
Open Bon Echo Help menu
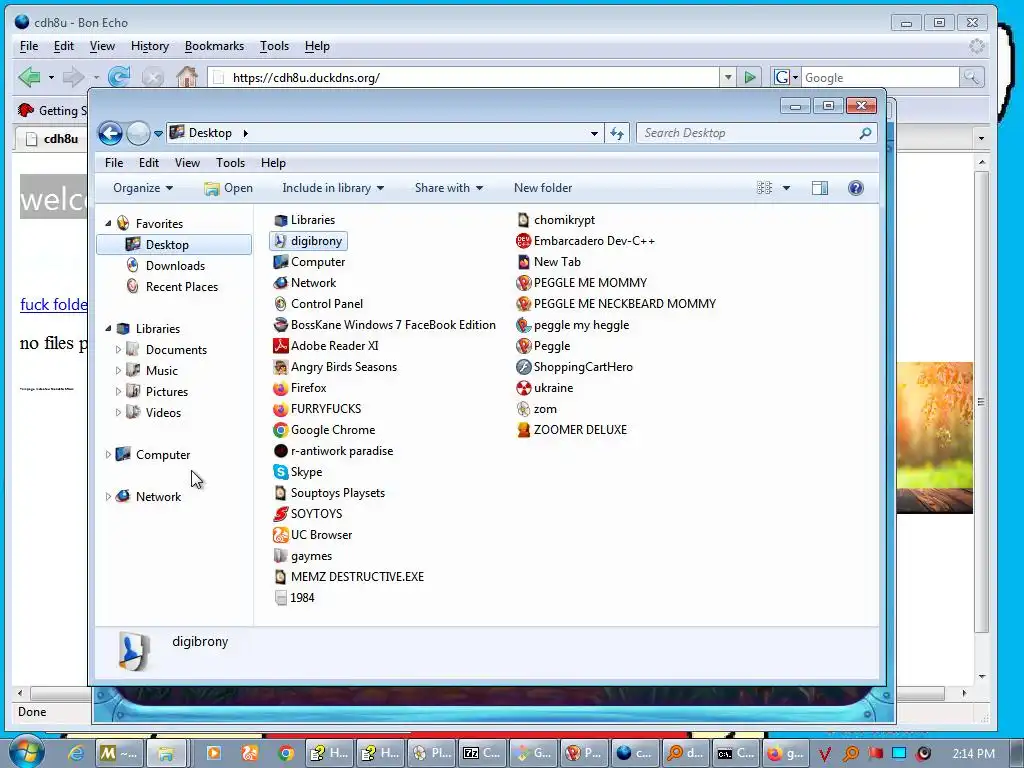tap(317, 46)
